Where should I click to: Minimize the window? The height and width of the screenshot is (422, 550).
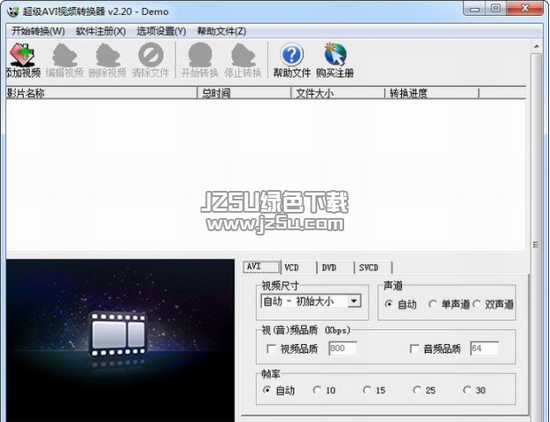tap(475, 9)
